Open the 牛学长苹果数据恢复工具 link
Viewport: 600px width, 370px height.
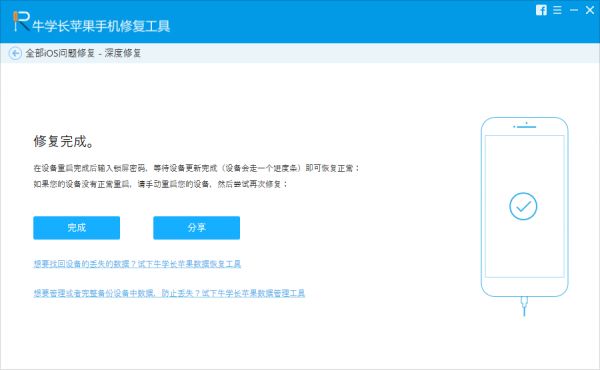(137, 264)
